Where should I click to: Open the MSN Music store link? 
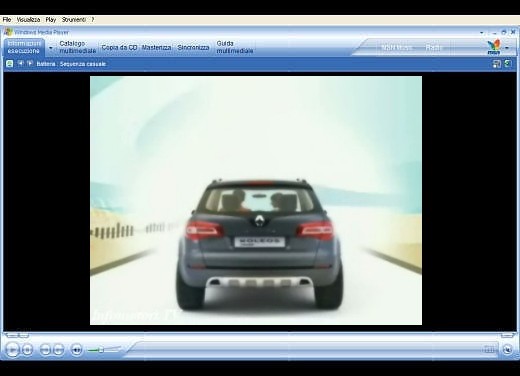[396, 48]
